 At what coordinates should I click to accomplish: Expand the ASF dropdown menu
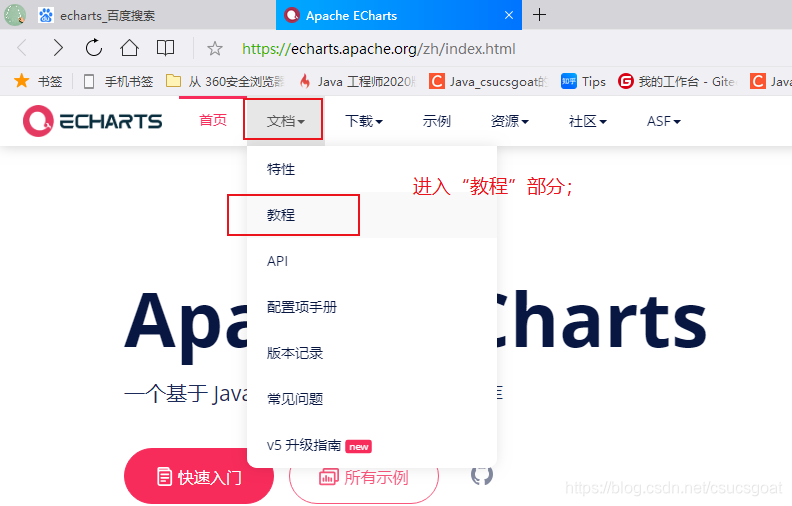point(664,121)
